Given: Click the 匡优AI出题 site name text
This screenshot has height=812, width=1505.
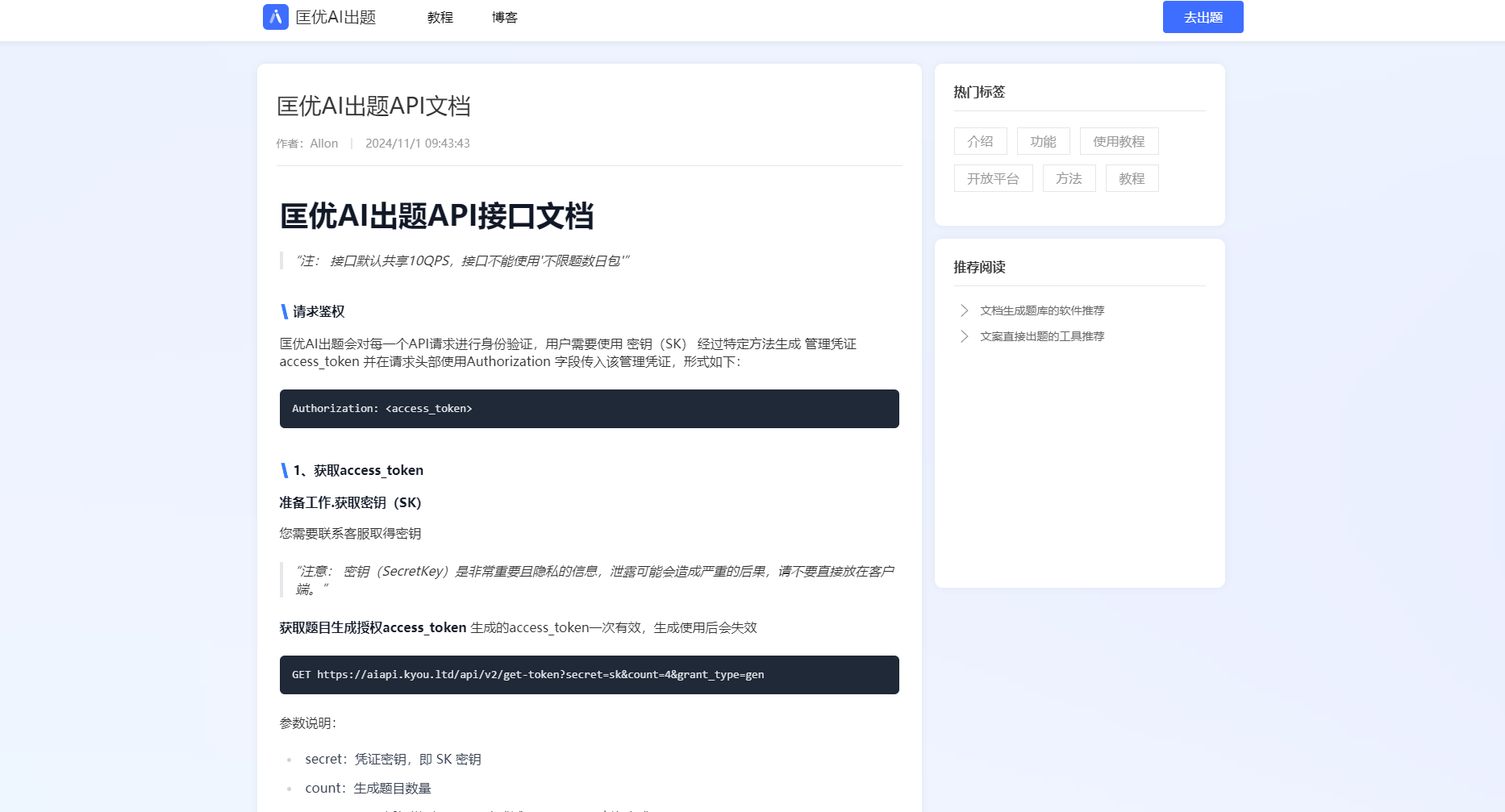Looking at the screenshot, I should point(336,18).
